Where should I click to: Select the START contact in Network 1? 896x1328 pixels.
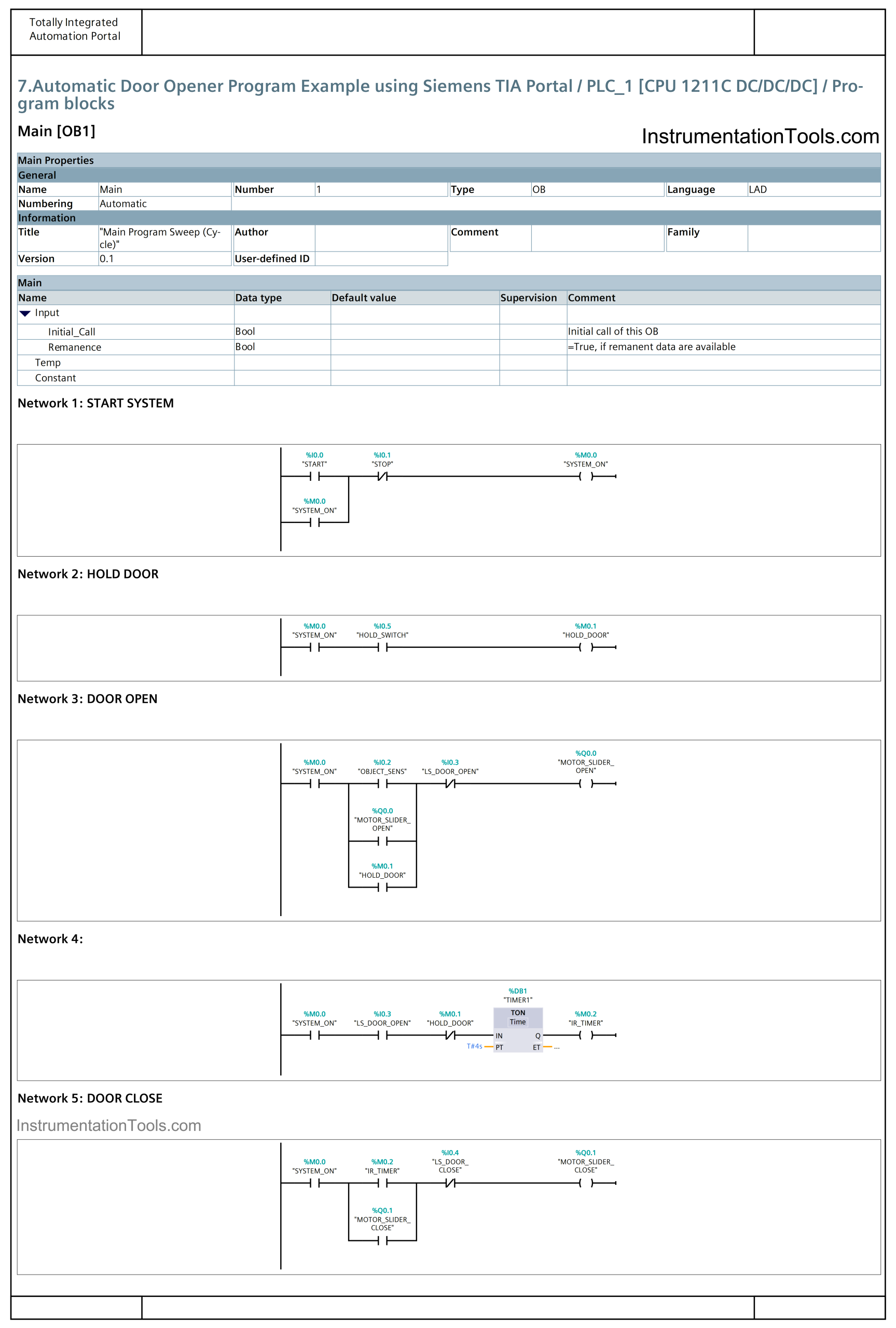point(314,476)
